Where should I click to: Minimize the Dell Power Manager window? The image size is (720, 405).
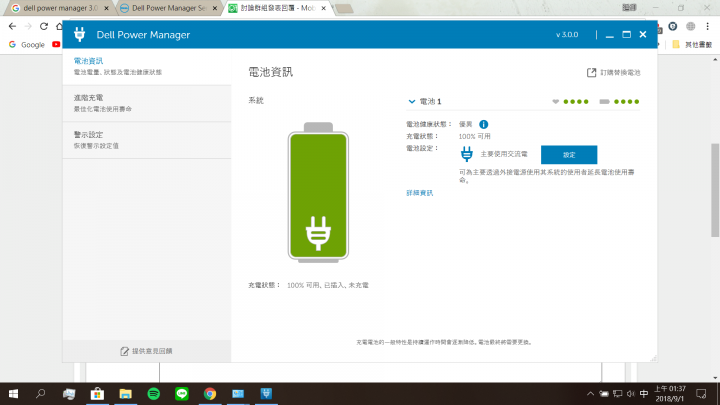tap(610, 35)
